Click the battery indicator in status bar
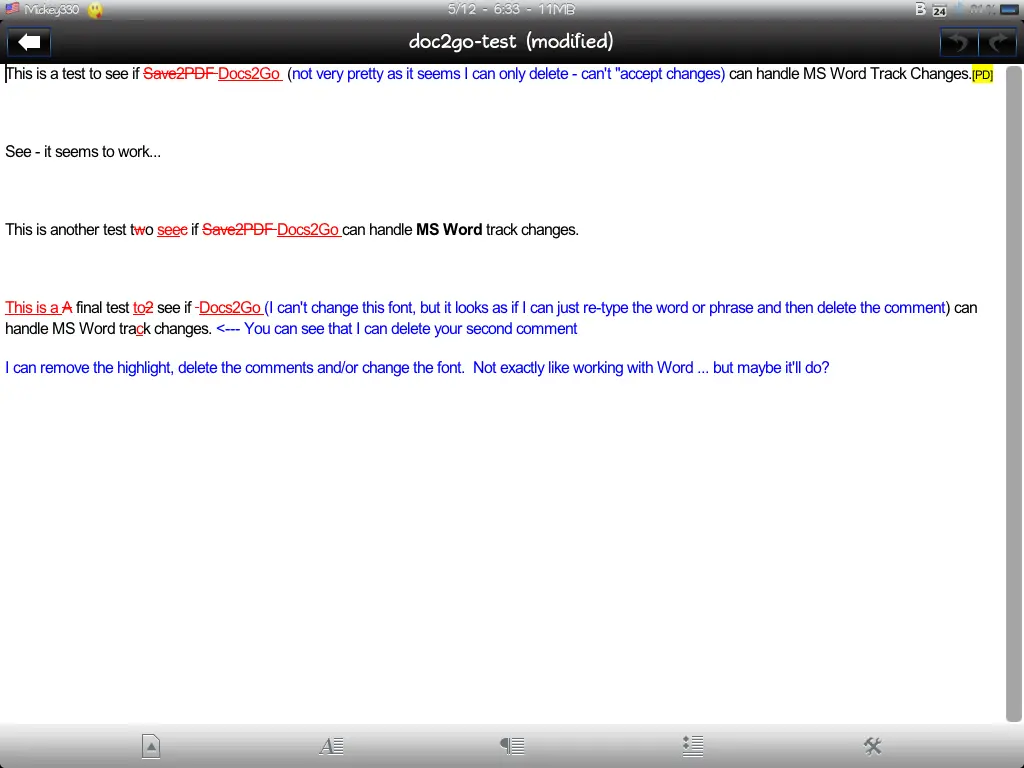 point(1009,10)
